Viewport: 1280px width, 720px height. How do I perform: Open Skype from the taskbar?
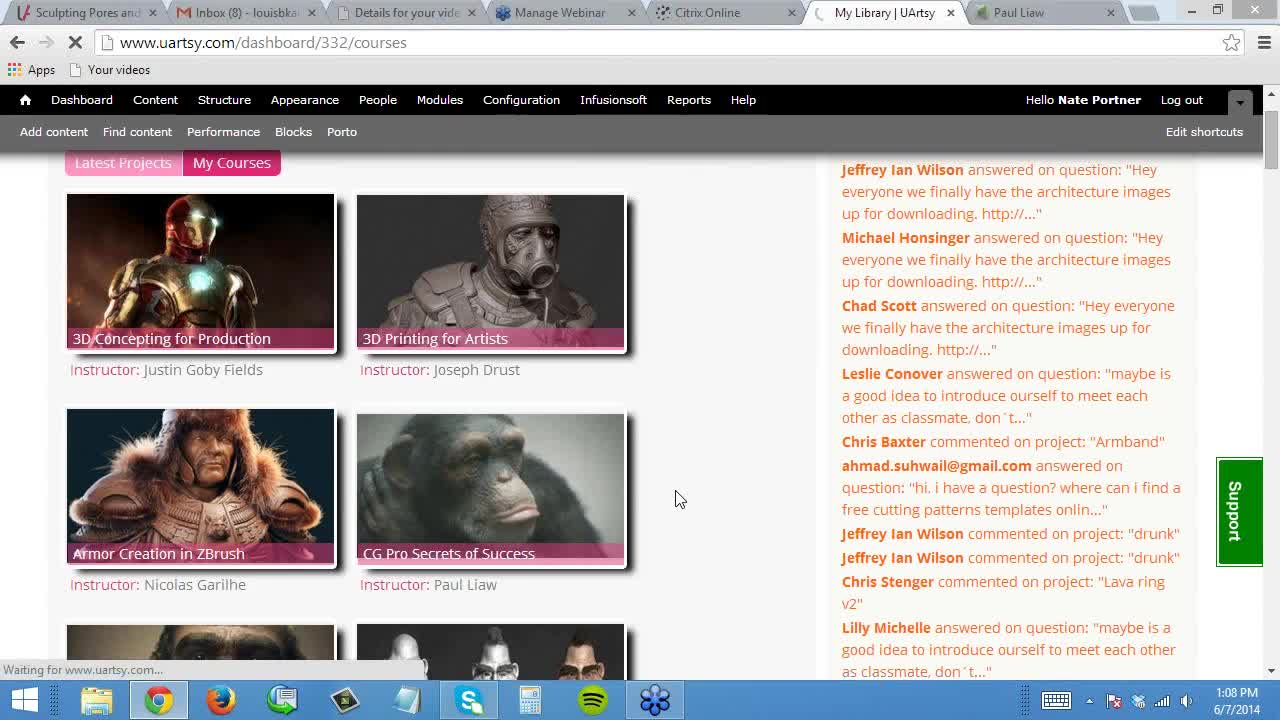(469, 700)
